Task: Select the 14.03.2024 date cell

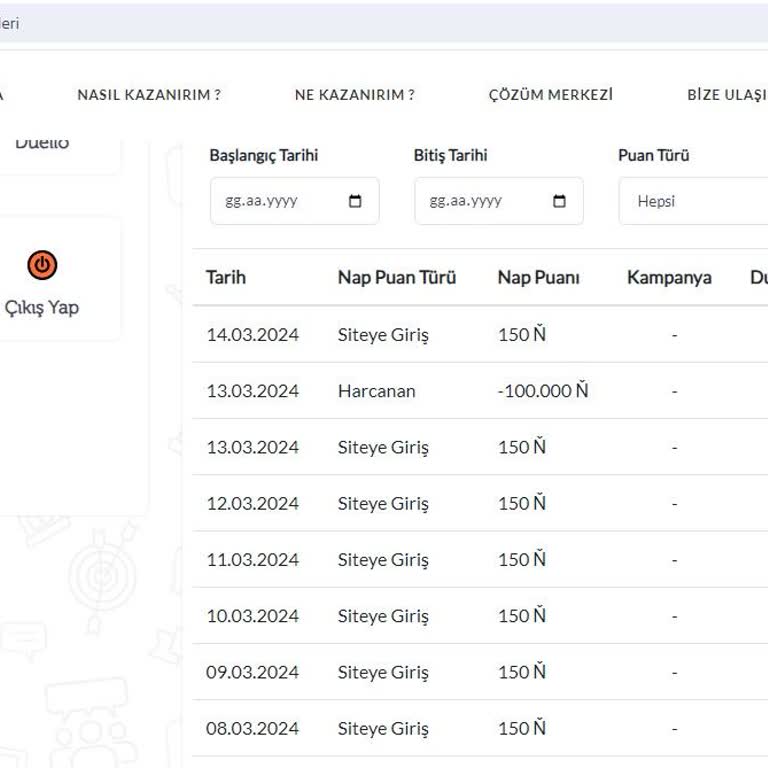Action: click(x=252, y=335)
